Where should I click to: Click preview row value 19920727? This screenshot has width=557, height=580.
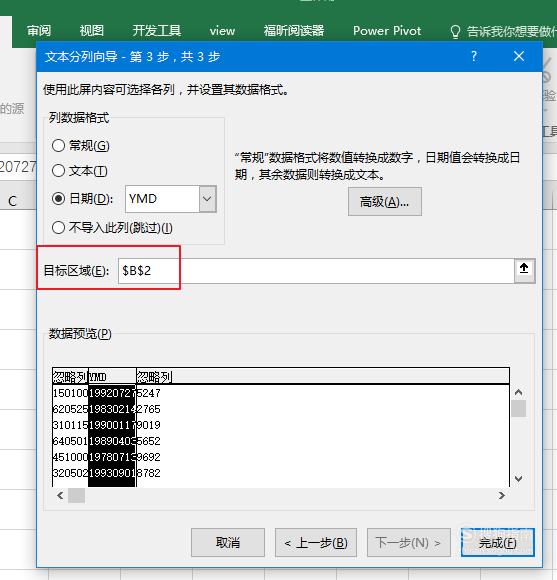pos(112,393)
